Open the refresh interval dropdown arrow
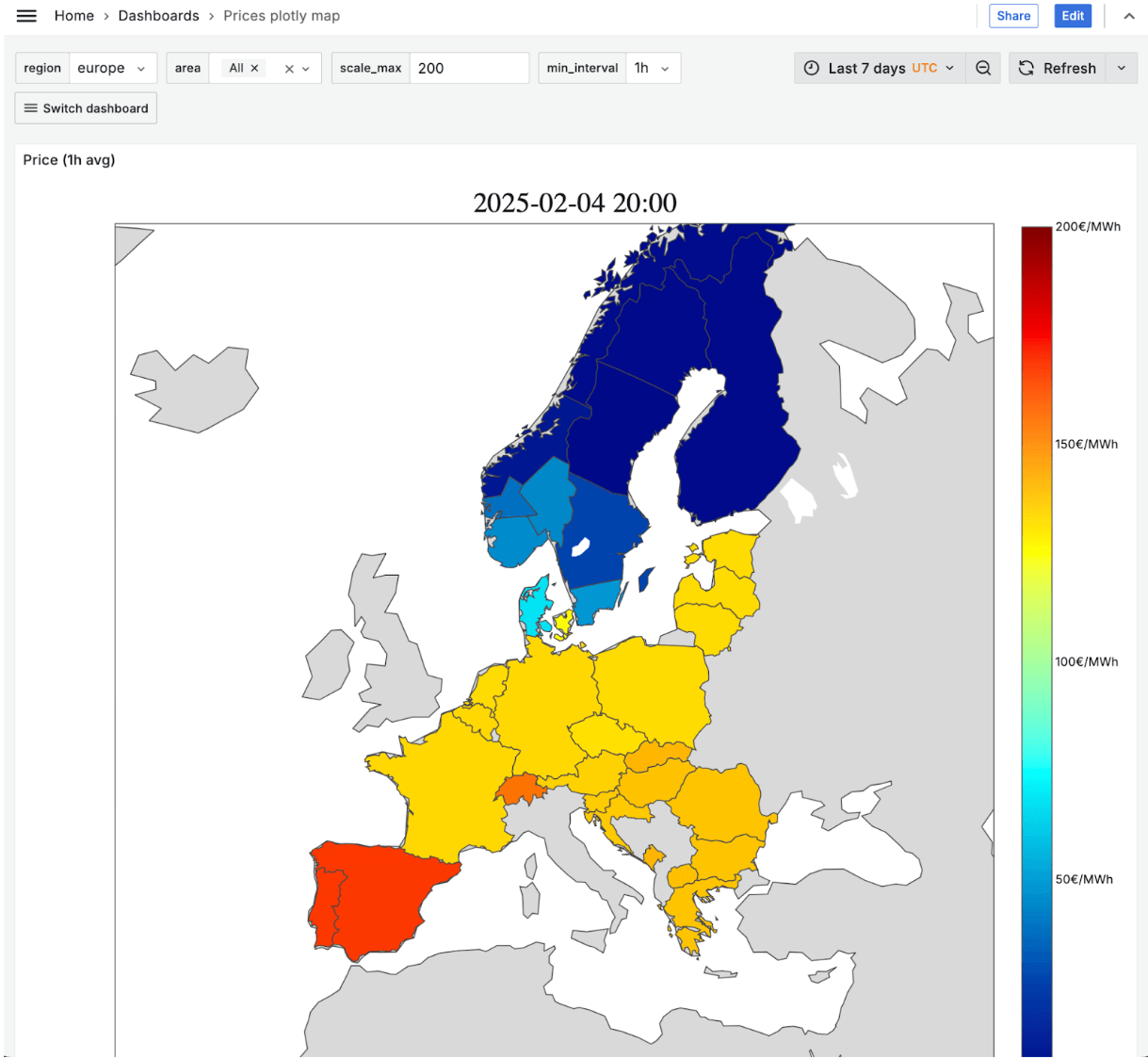1148x1059 pixels. [1122, 68]
